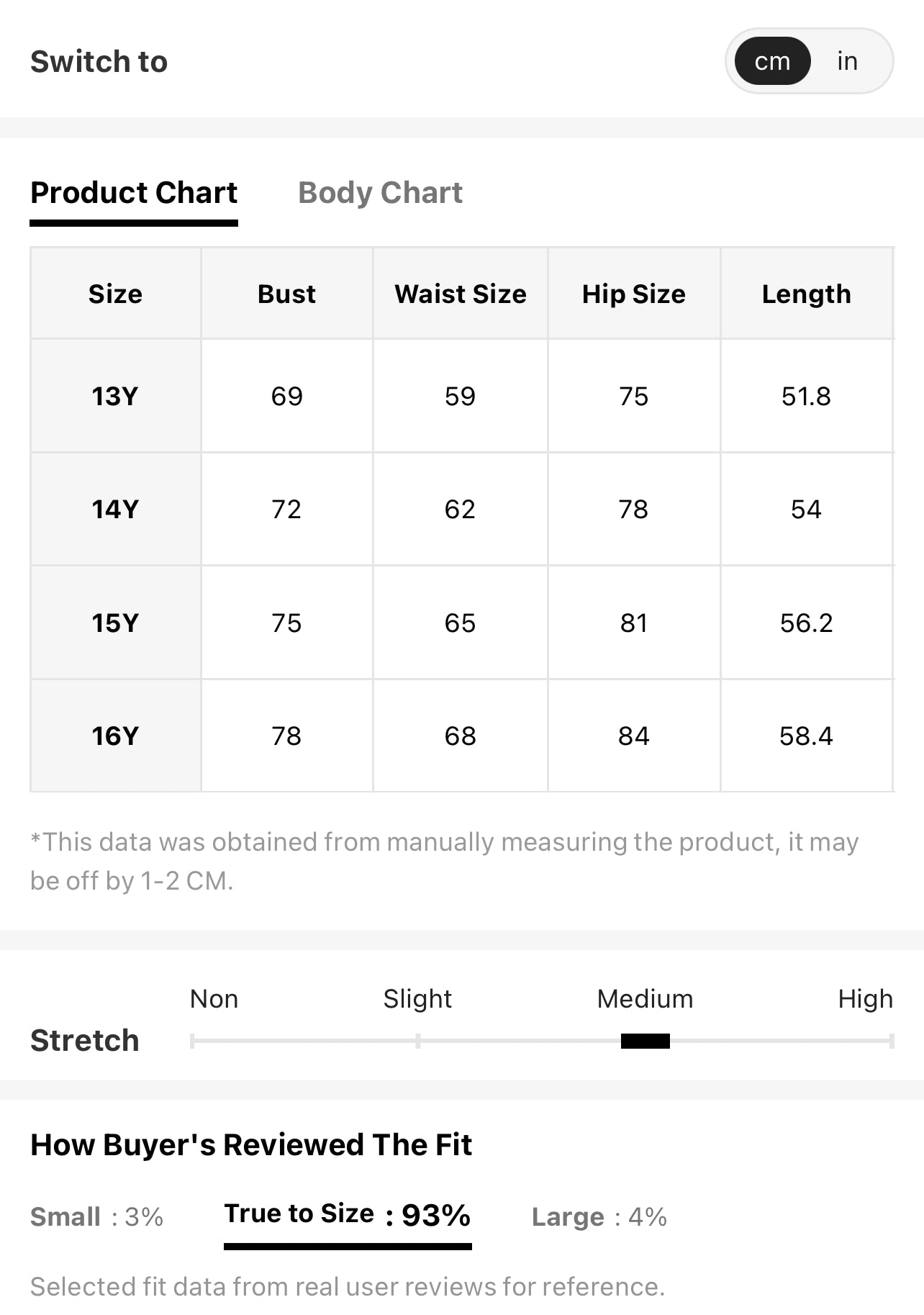
Task: Click the 15Y size row header
Action: tap(115, 623)
